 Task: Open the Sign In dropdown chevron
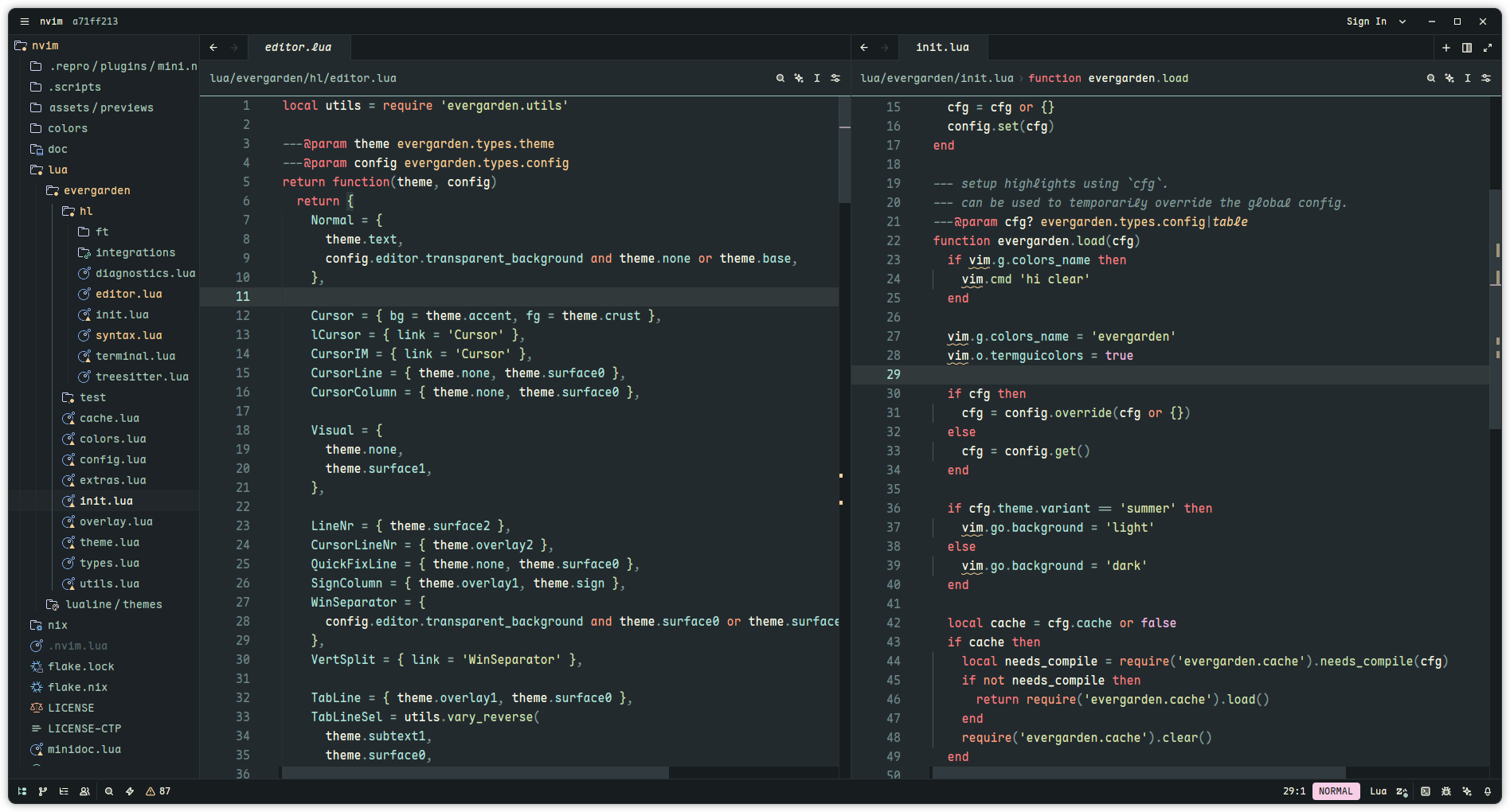click(1402, 21)
